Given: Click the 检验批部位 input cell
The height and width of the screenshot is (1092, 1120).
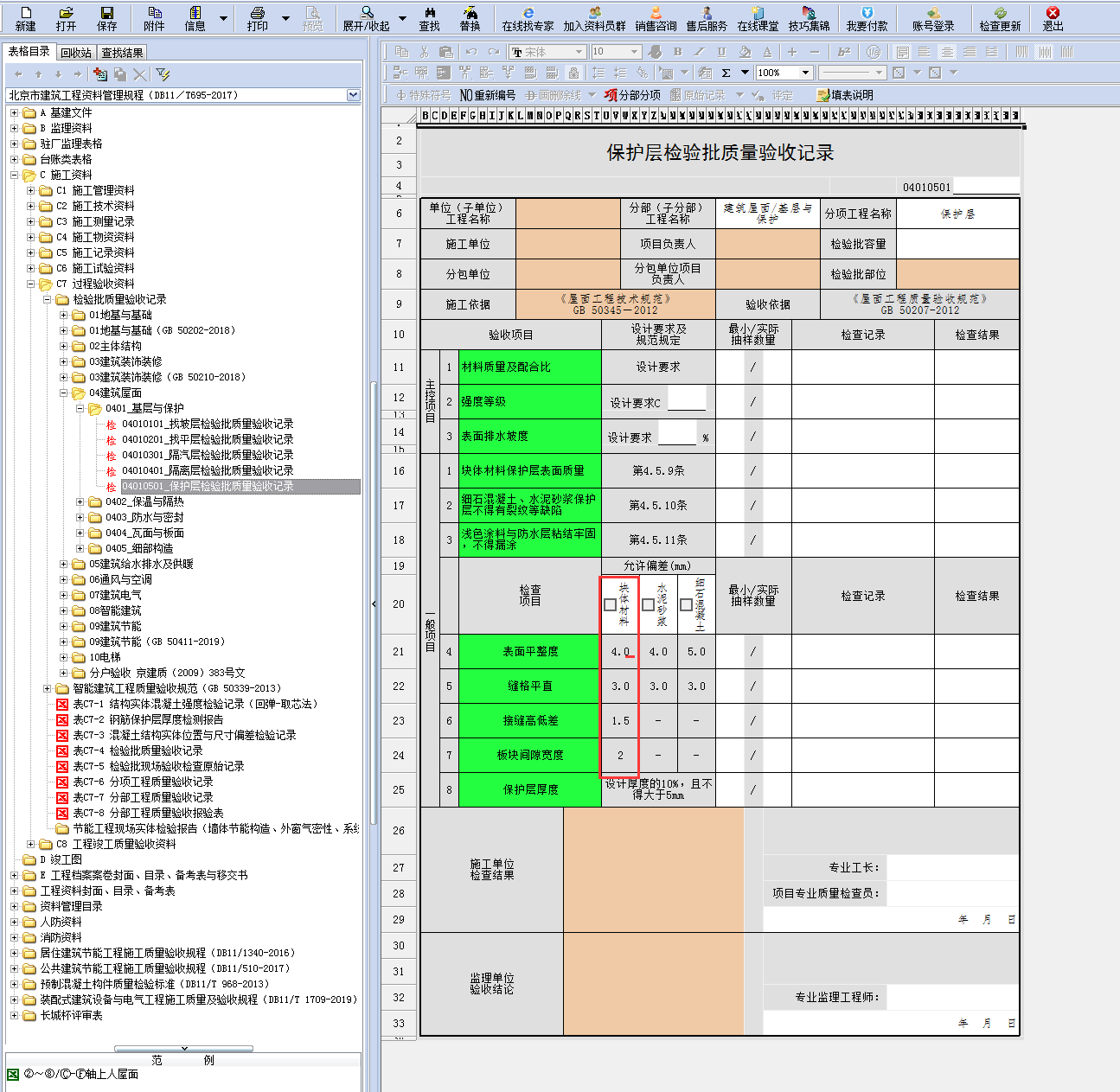Looking at the screenshot, I should (958, 274).
